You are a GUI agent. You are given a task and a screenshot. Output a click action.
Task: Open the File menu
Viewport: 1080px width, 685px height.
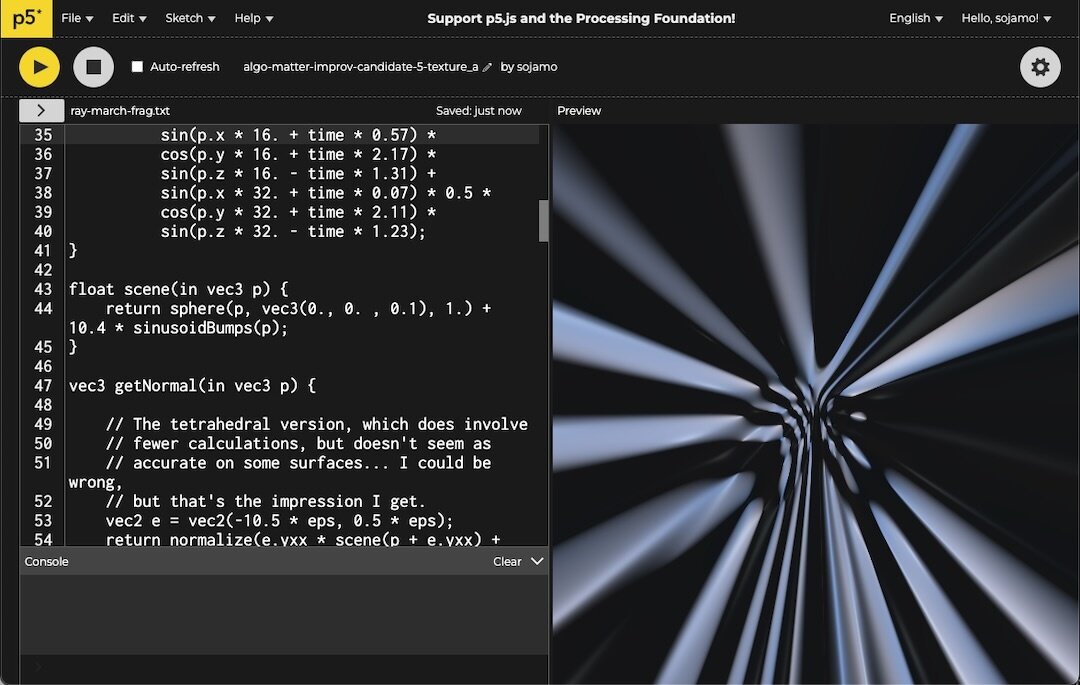[77, 18]
